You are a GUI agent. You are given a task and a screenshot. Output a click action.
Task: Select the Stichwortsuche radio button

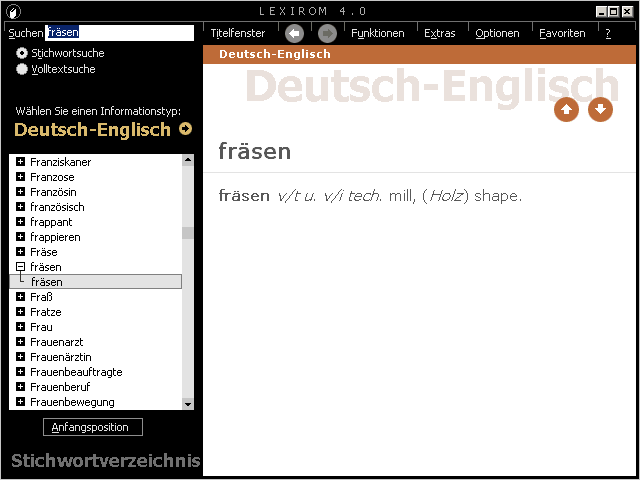pyautogui.click(x=22, y=53)
